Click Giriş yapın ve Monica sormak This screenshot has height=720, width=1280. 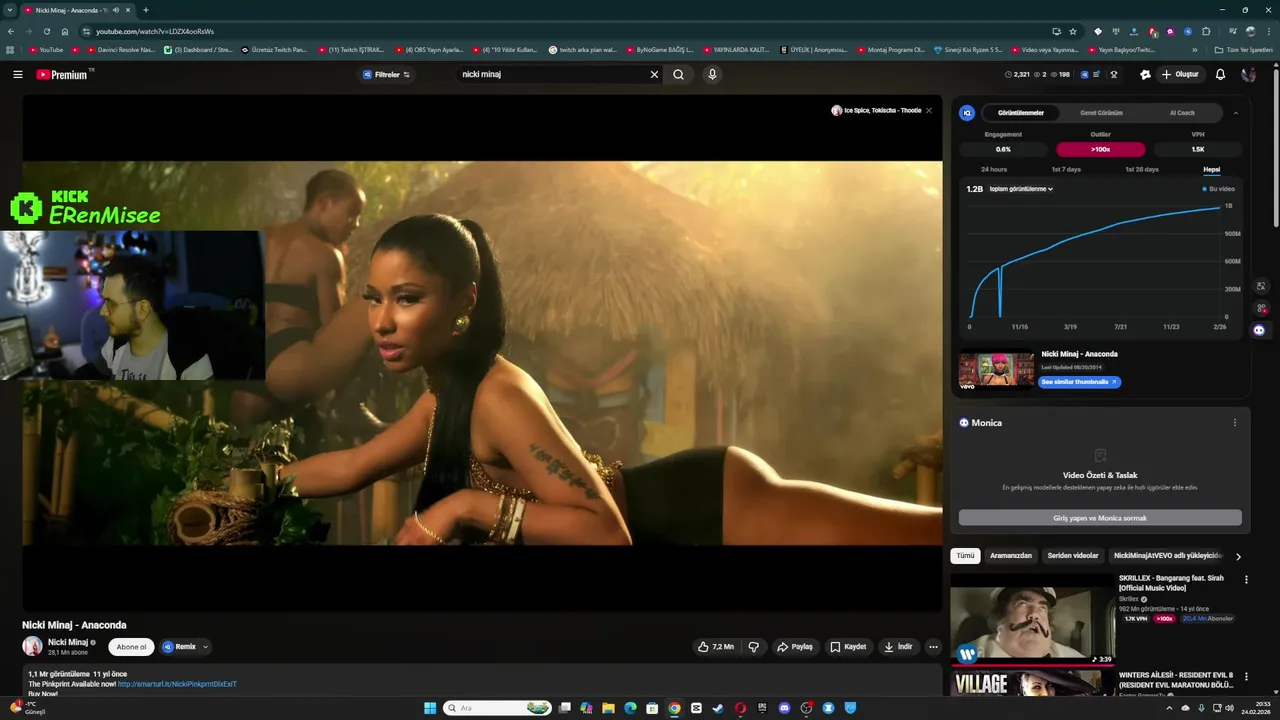(x=1100, y=518)
